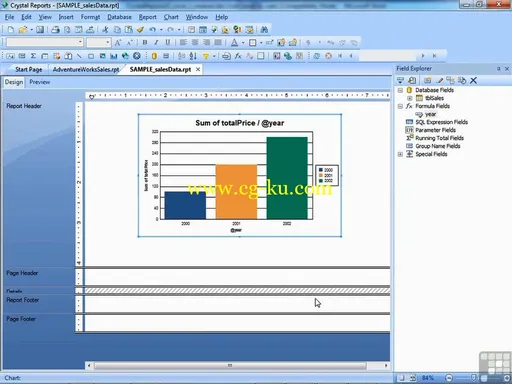Open the Insert menu
The width and height of the screenshot is (512, 384).
click(x=66, y=17)
